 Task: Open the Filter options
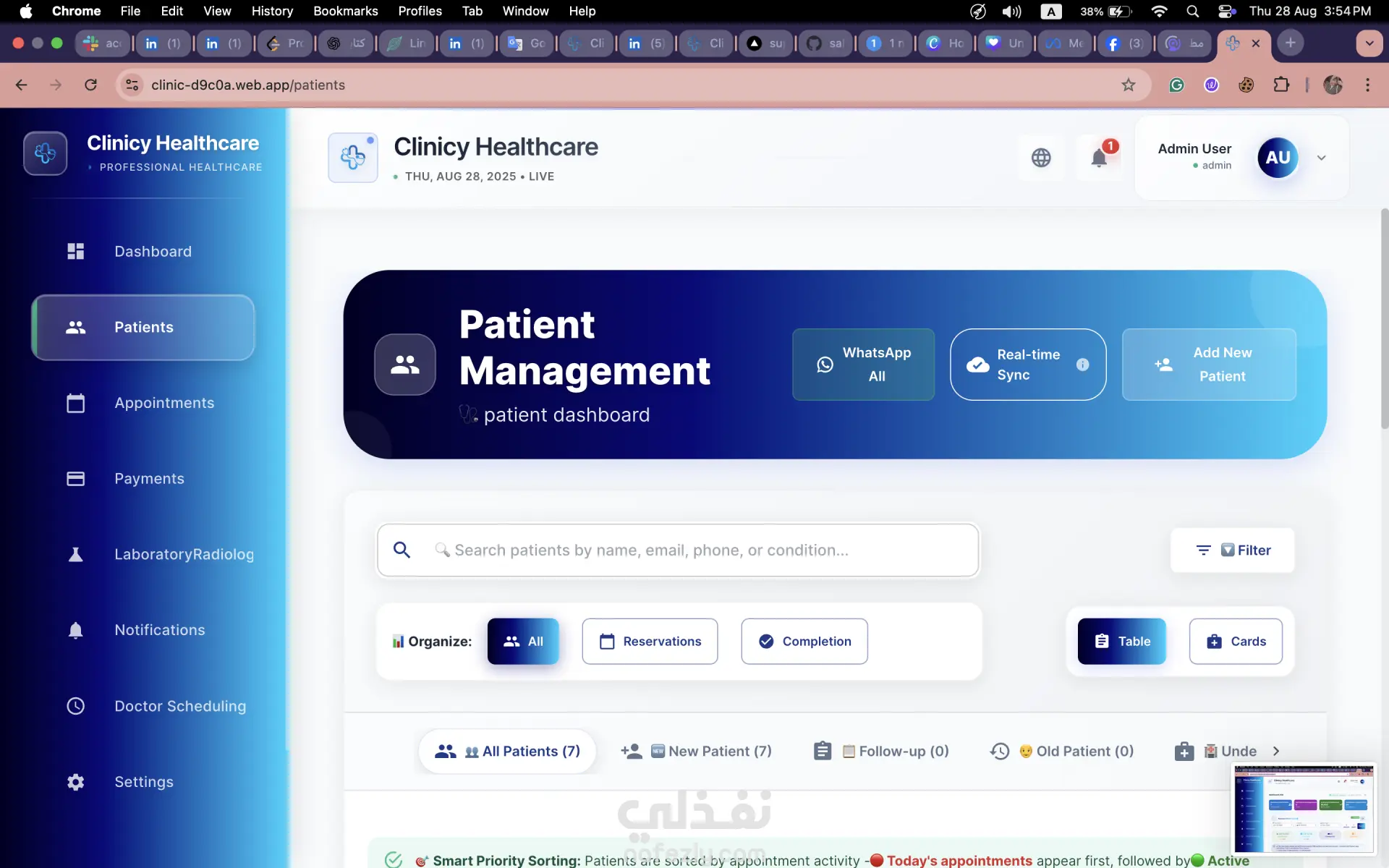1232,550
